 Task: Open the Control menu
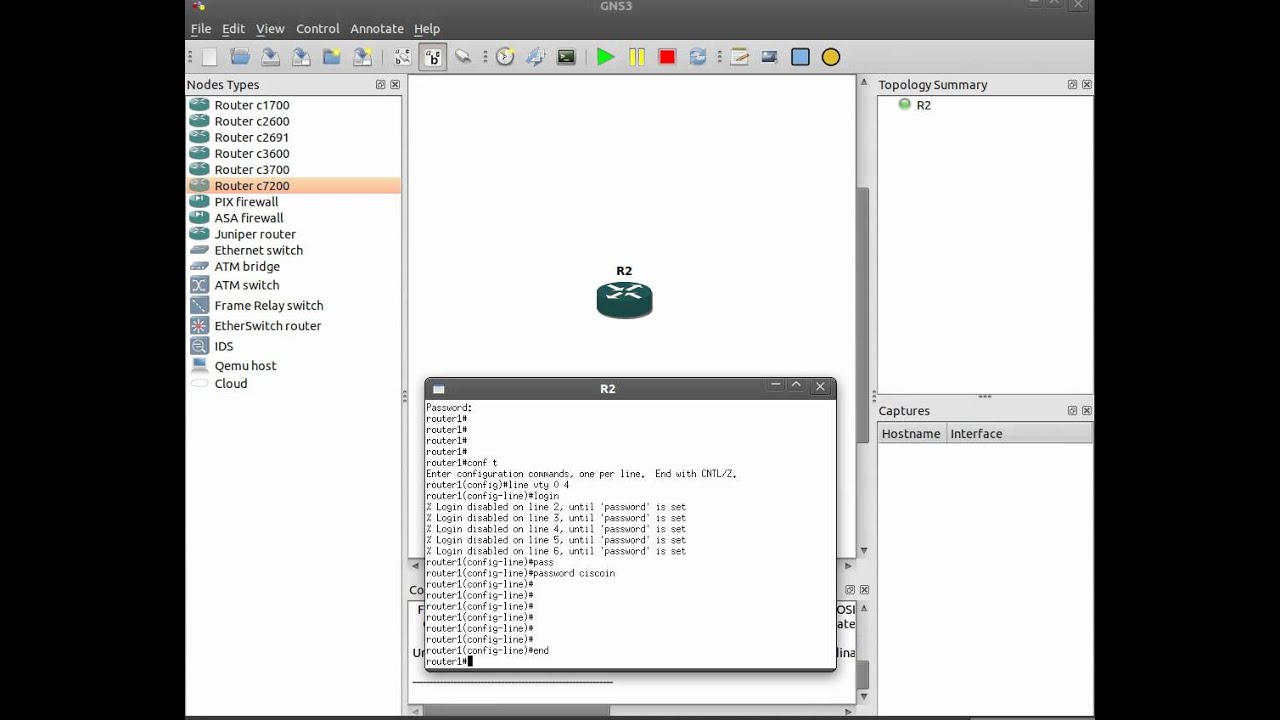[318, 29]
